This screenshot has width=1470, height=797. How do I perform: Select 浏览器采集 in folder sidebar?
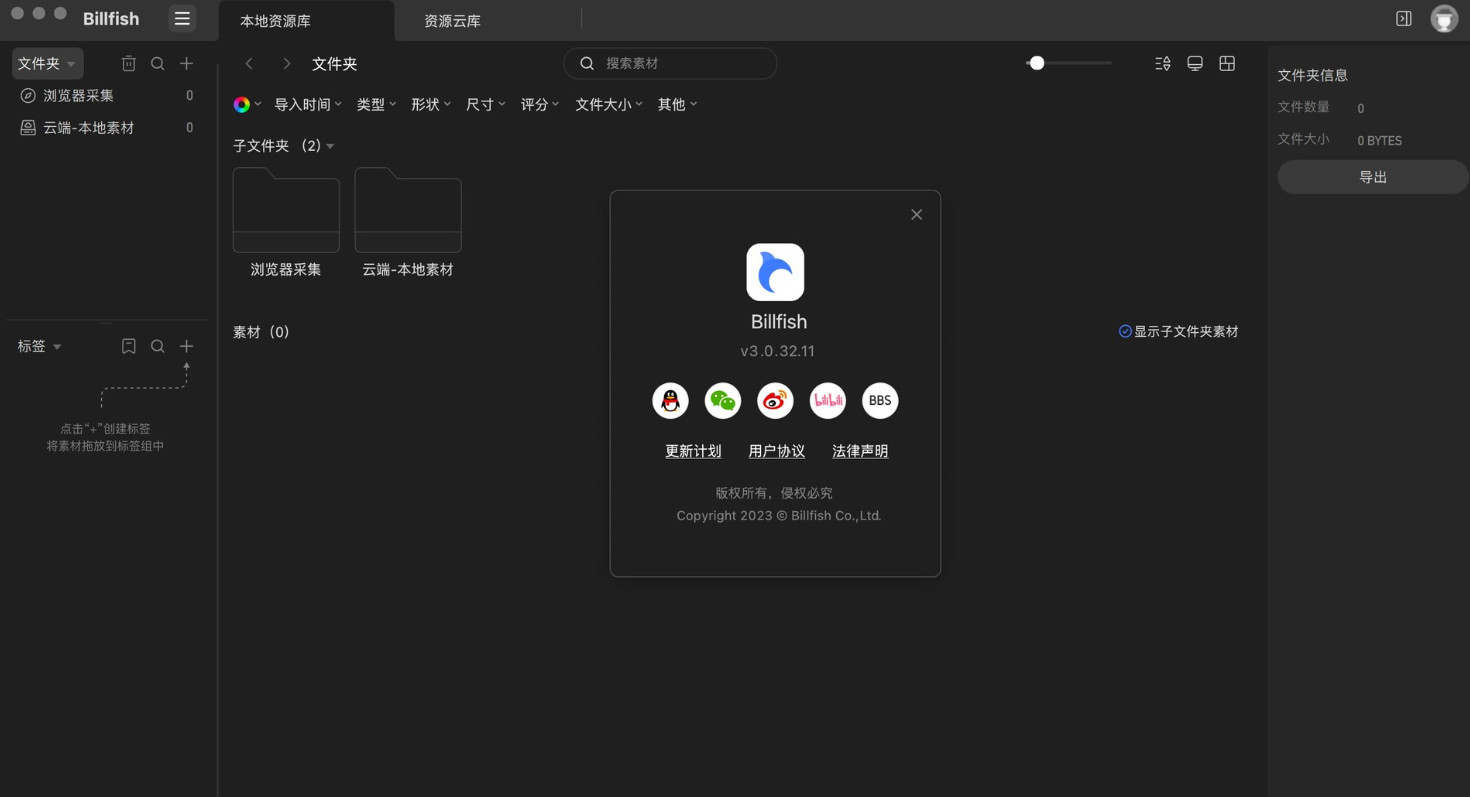(x=107, y=96)
